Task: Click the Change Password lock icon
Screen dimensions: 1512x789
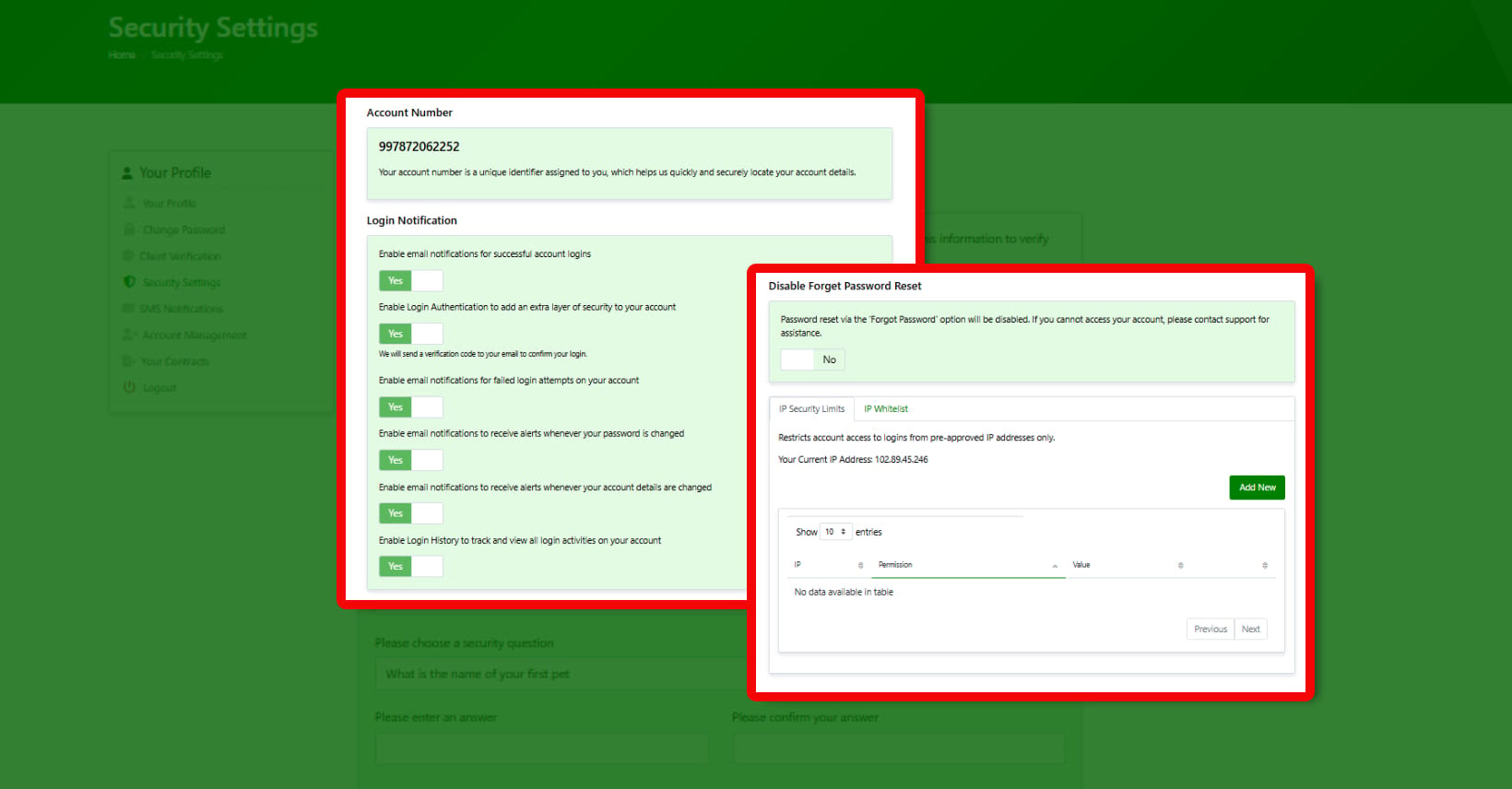Action: pos(129,230)
